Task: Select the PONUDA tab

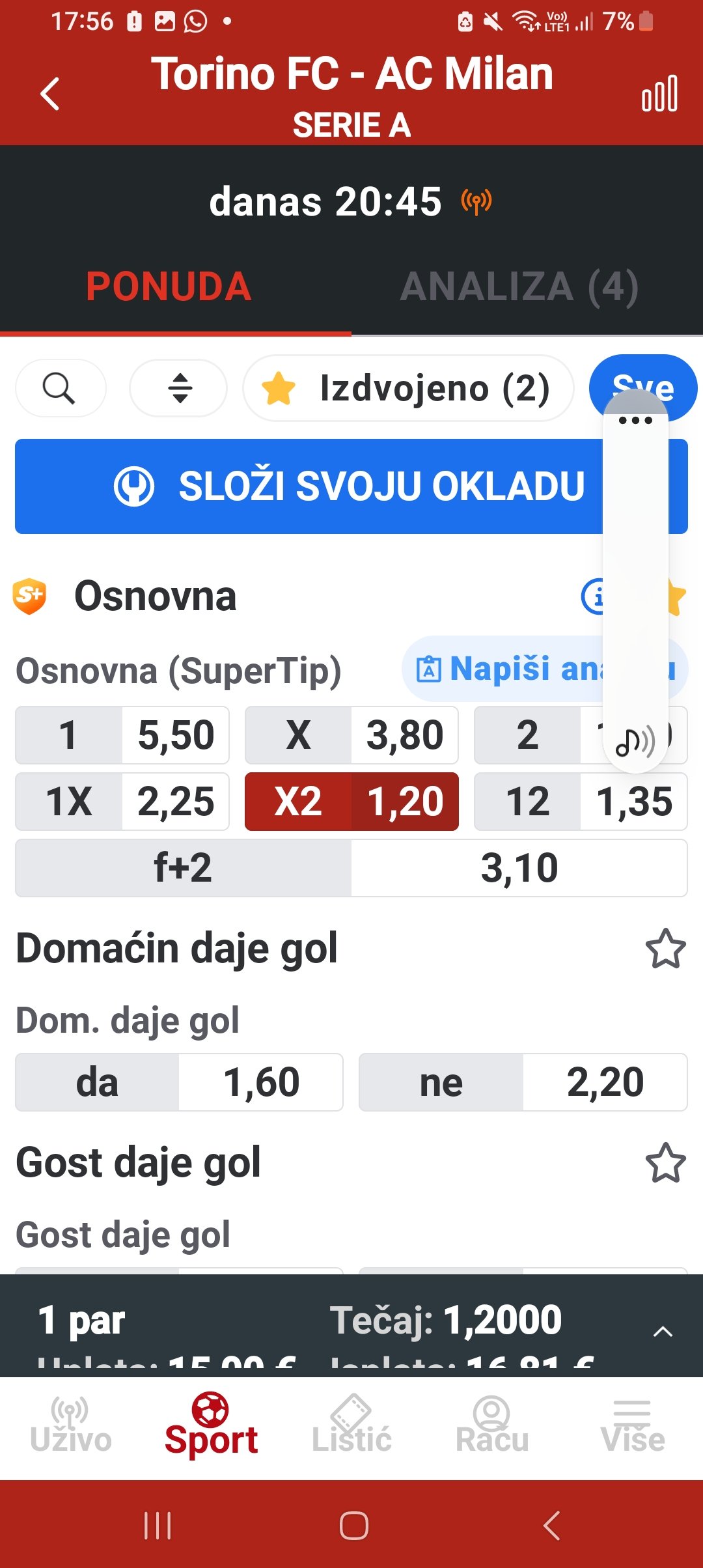Action: click(x=169, y=287)
